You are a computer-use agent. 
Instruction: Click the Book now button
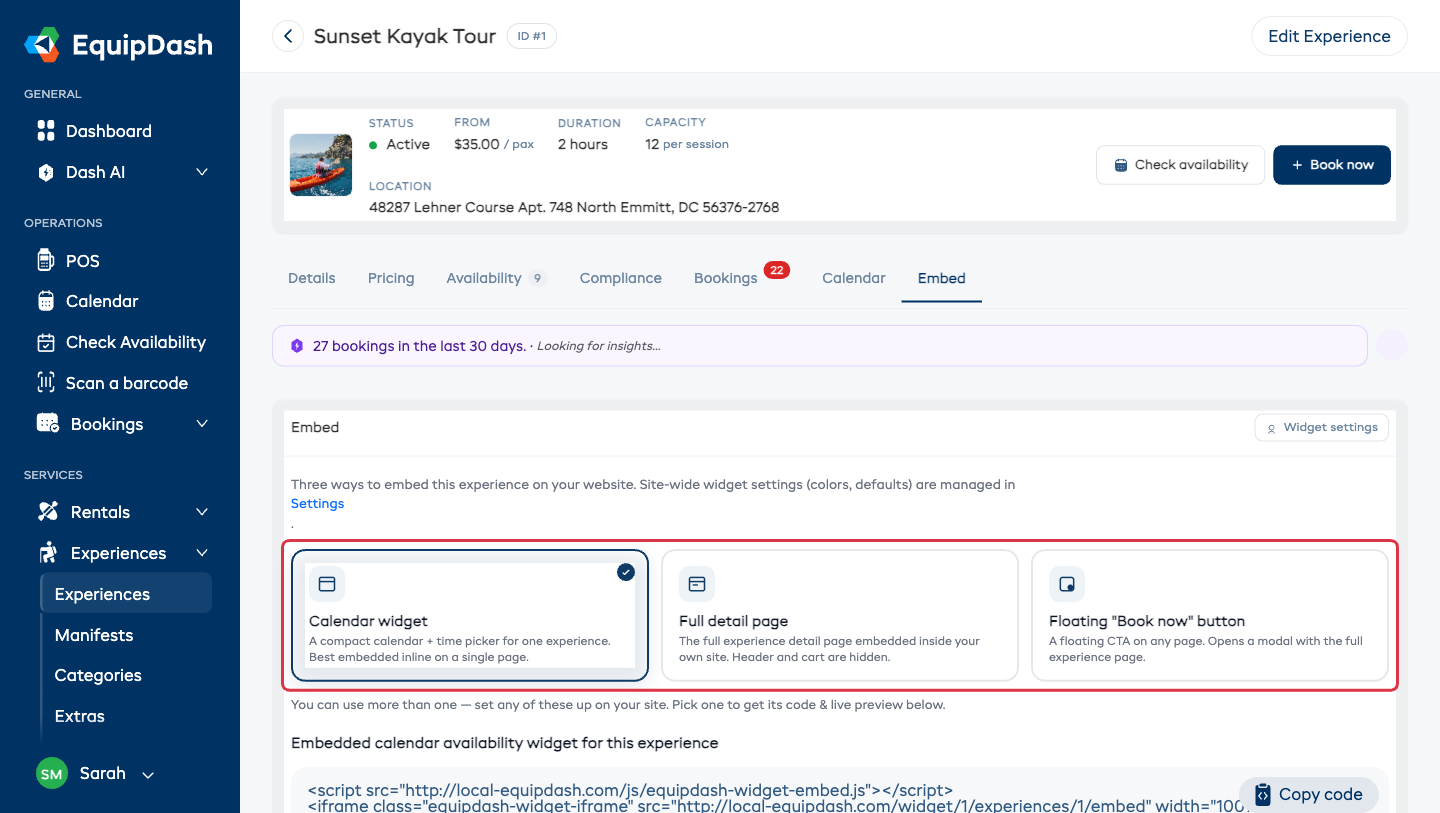(x=1332, y=165)
